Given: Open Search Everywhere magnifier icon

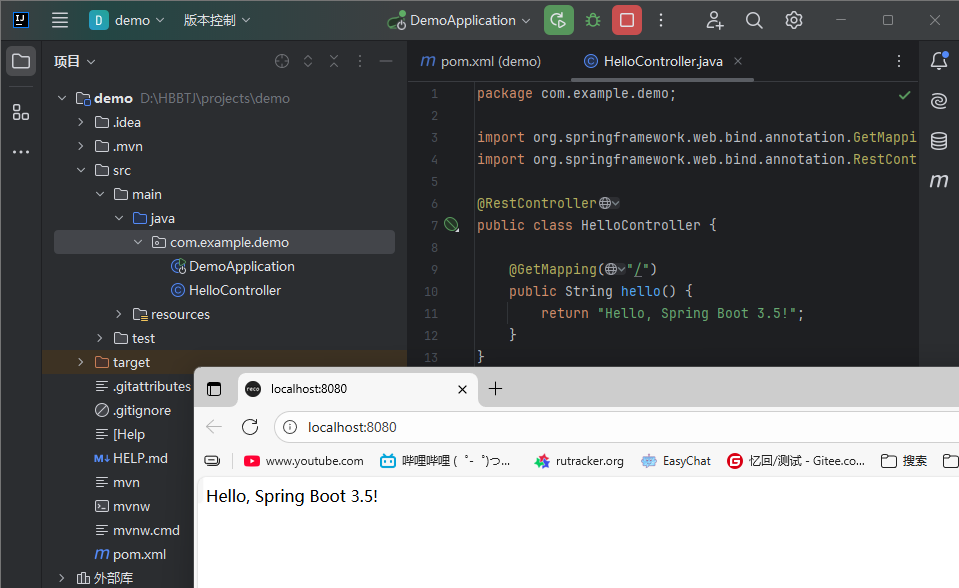Looking at the screenshot, I should point(754,20).
